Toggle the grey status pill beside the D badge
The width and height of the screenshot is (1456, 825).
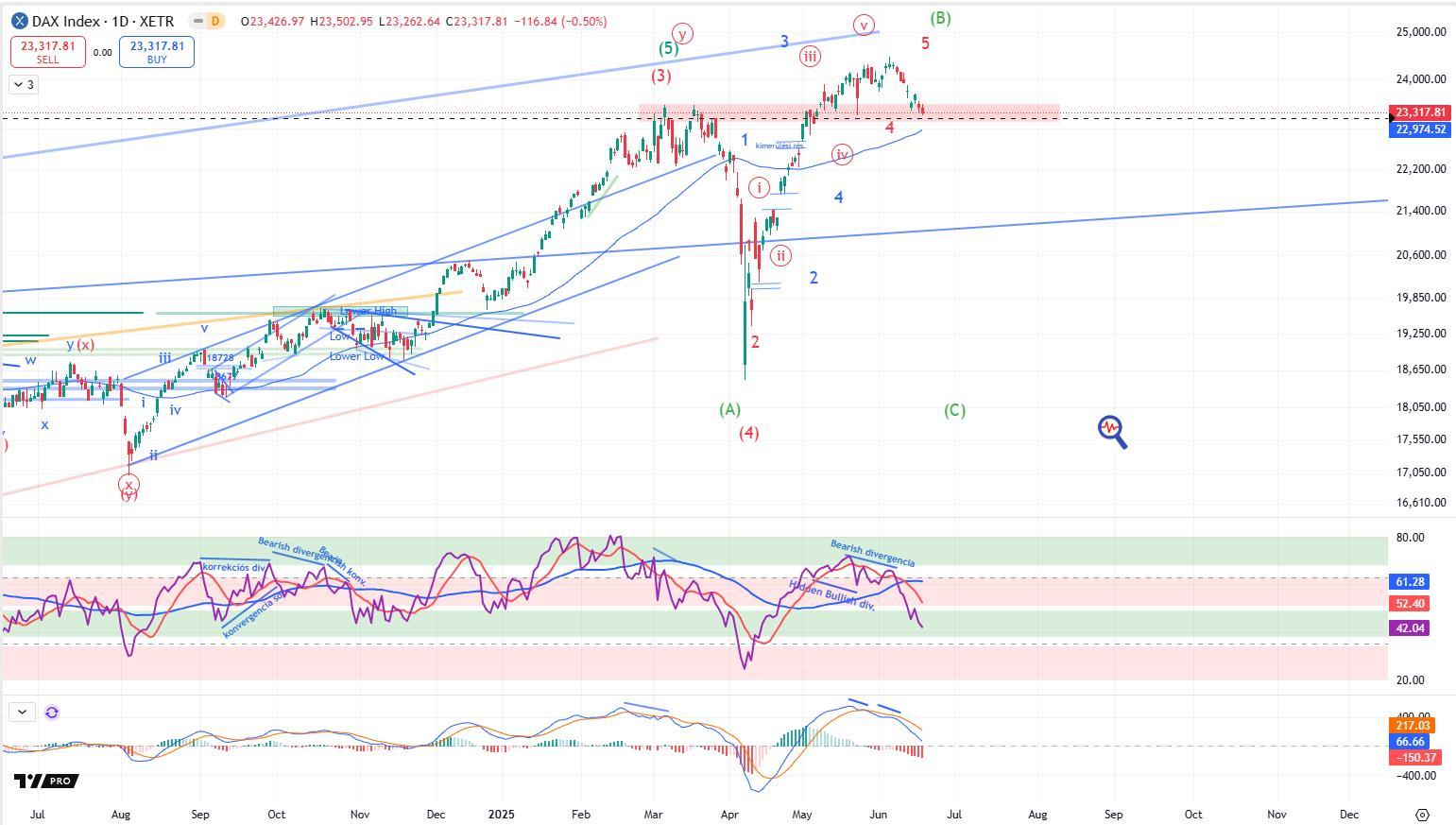click(x=197, y=21)
